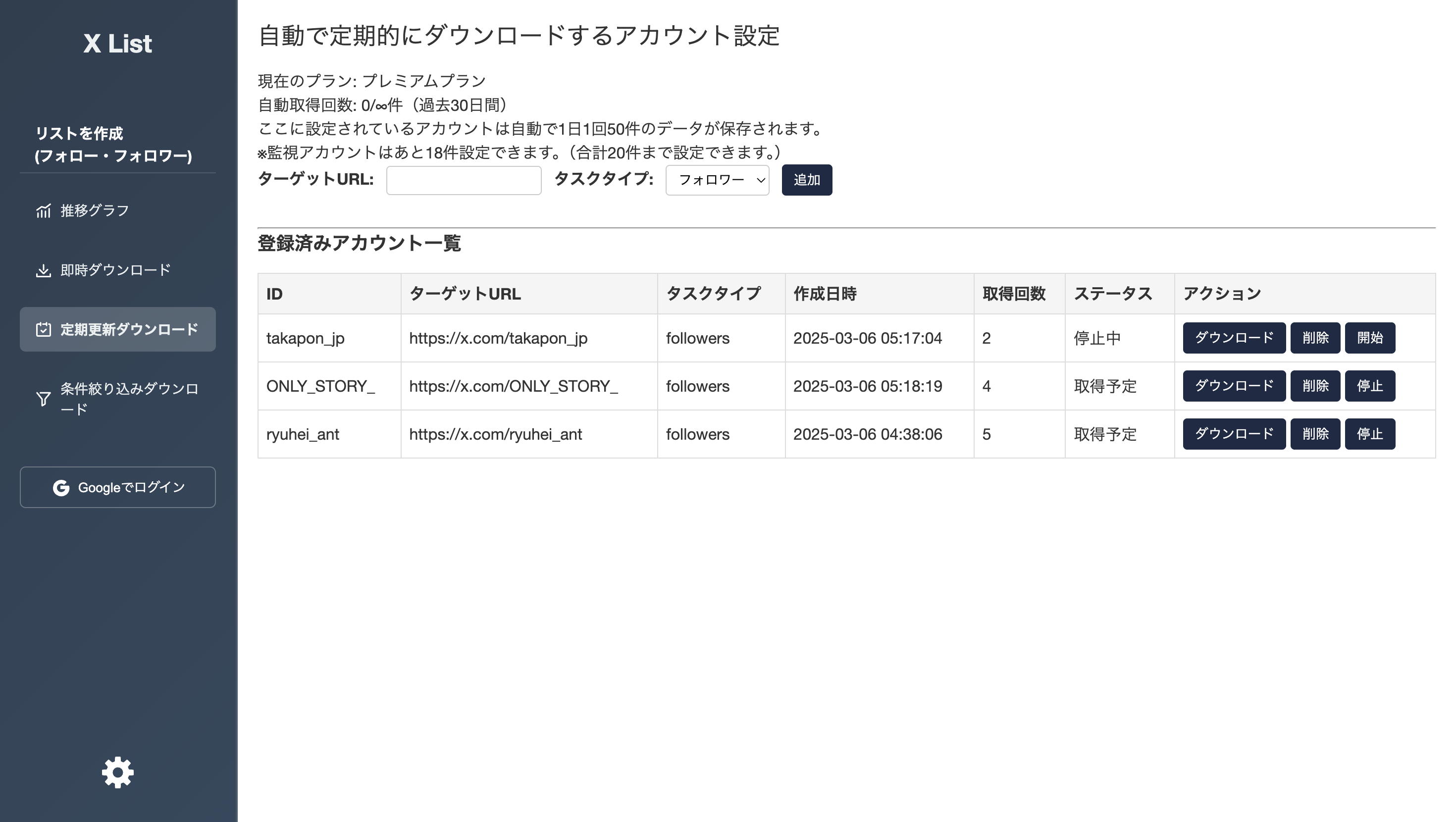This screenshot has height=822, width=1456.
Task: Click the Google logo icon
Action: [61, 487]
